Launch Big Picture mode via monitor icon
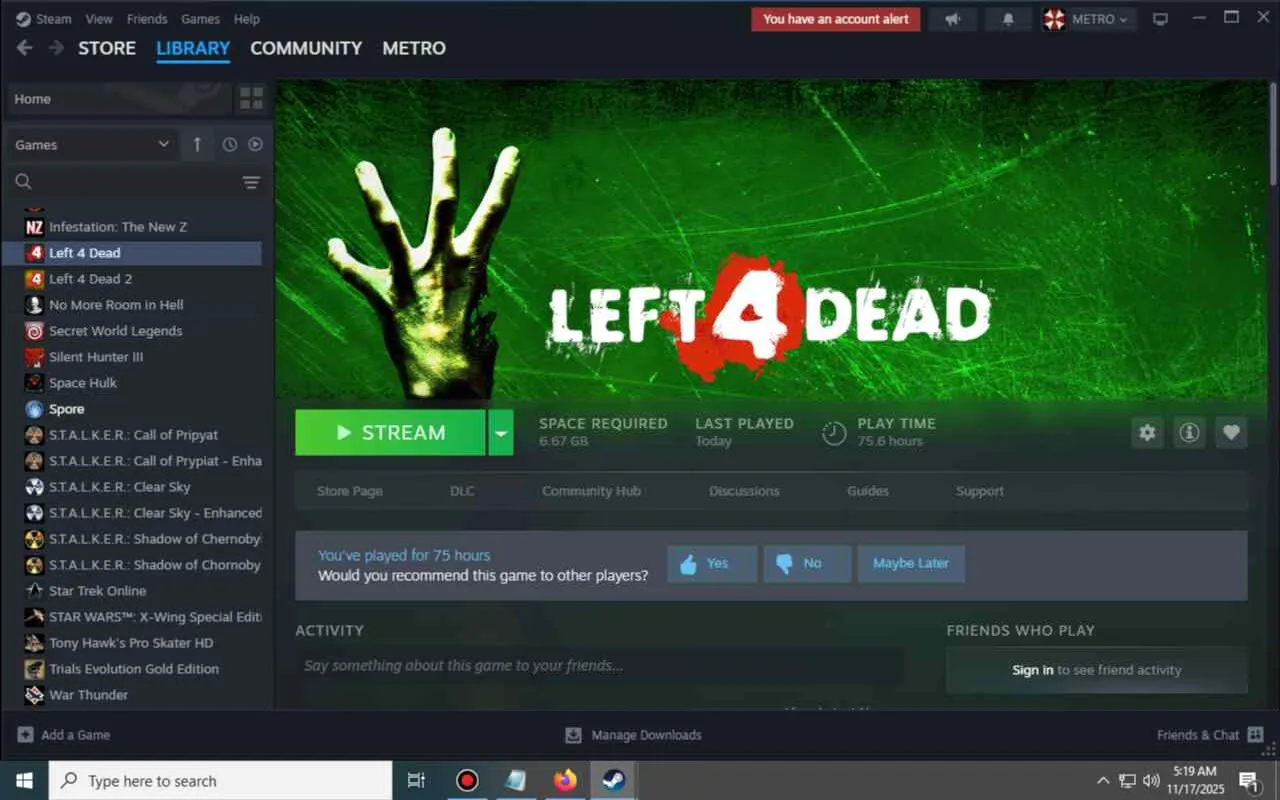Screen dimensions: 1280x800 click(x=1160, y=19)
